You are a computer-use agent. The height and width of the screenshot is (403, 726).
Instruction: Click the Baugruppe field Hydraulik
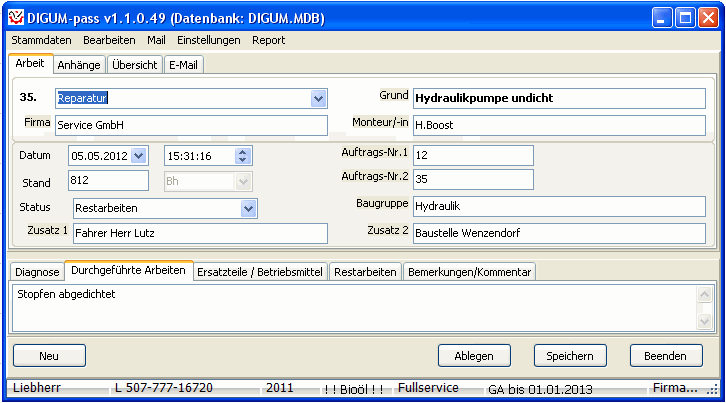559,206
